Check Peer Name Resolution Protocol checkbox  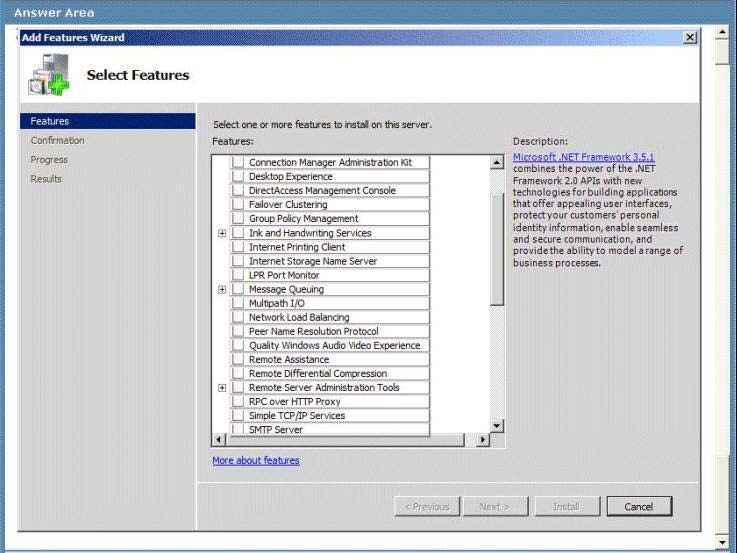click(238, 331)
